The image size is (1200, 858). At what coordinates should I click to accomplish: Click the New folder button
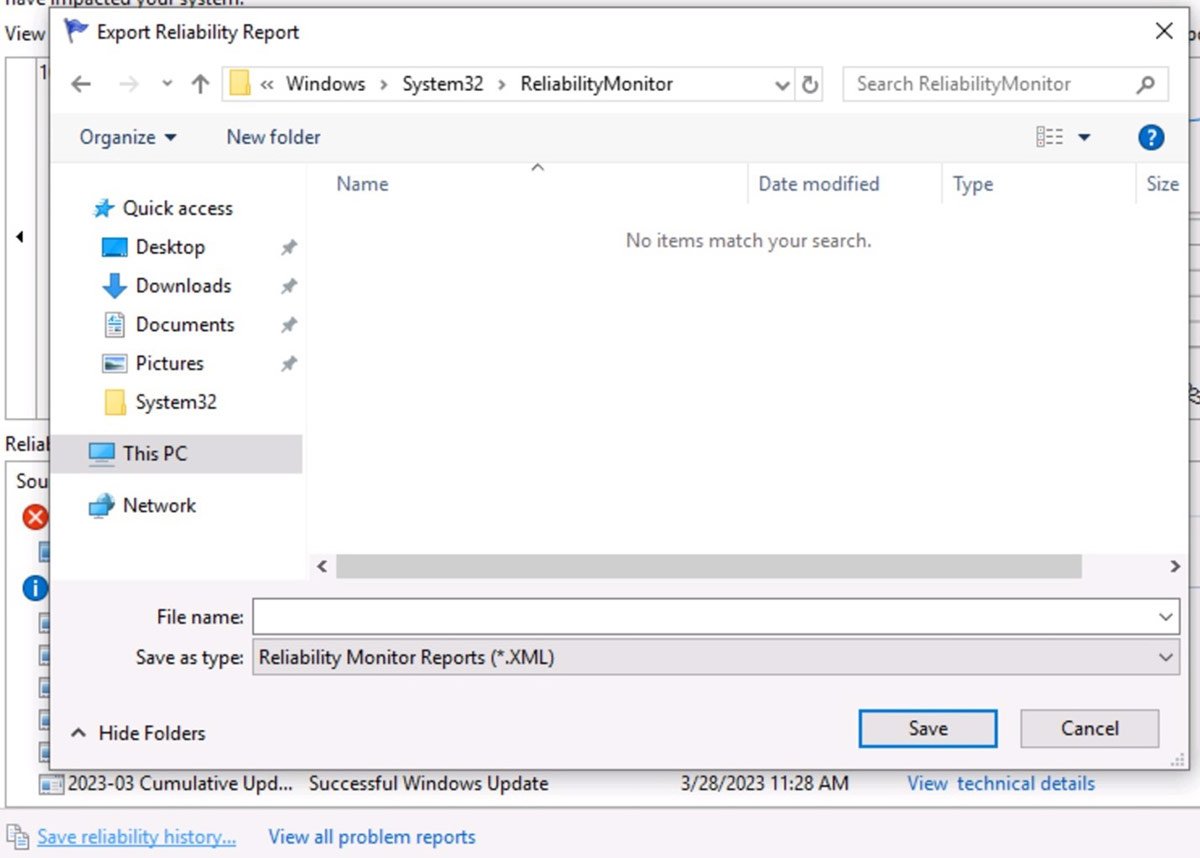point(273,137)
